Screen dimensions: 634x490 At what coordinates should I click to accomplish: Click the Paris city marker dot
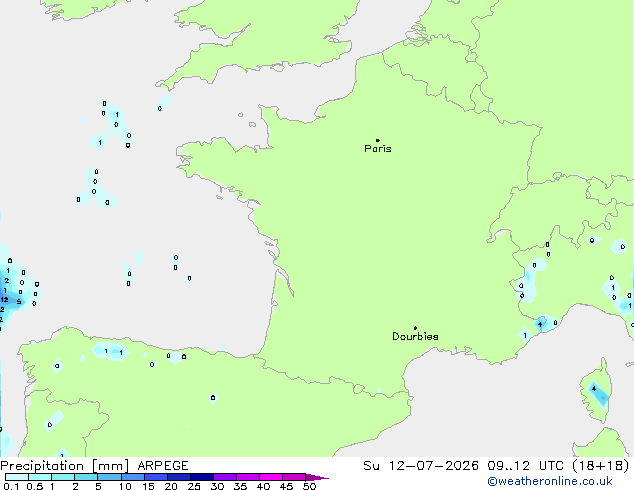(378, 140)
